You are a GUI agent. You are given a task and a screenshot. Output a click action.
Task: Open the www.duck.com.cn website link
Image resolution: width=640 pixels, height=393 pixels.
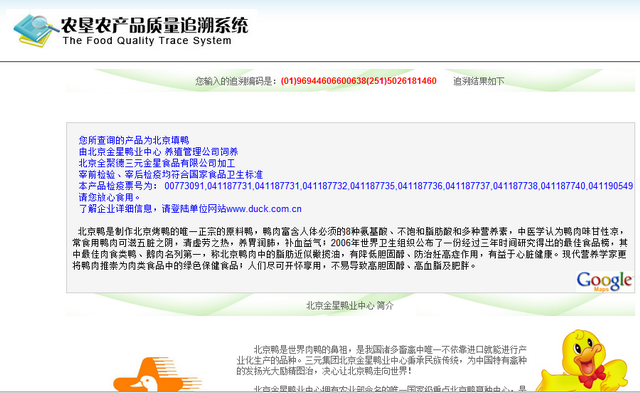pos(264,209)
